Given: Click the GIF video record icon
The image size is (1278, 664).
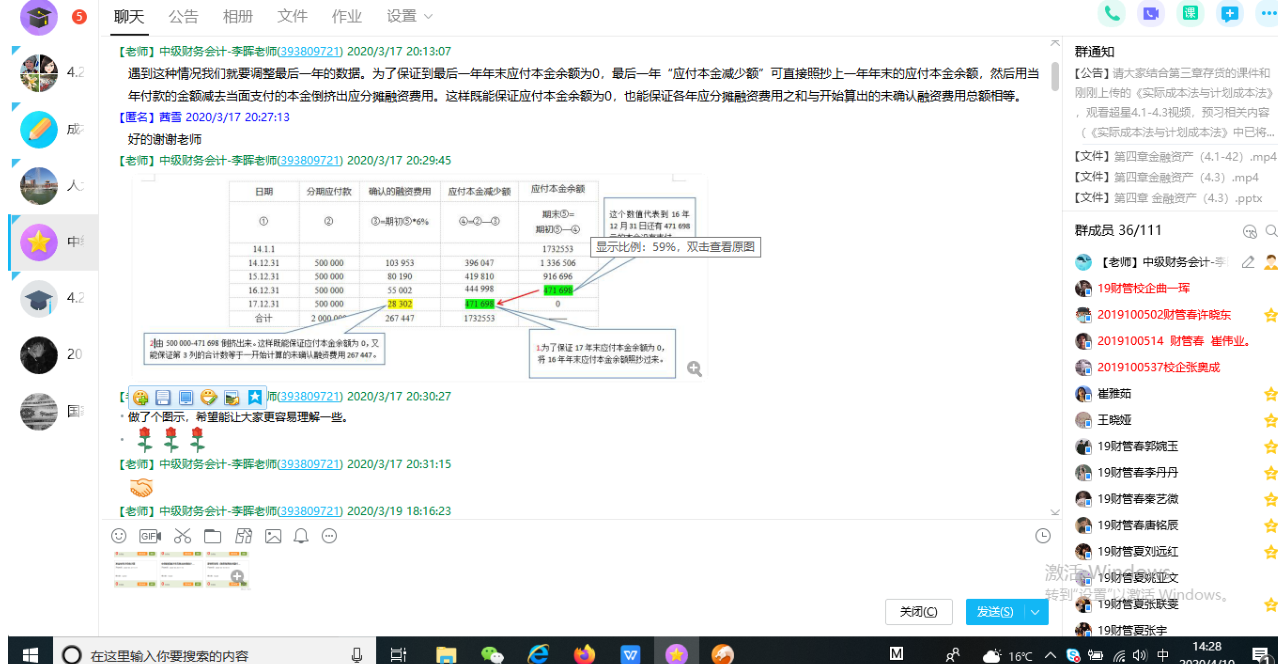Looking at the screenshot, I should (150, 536).
